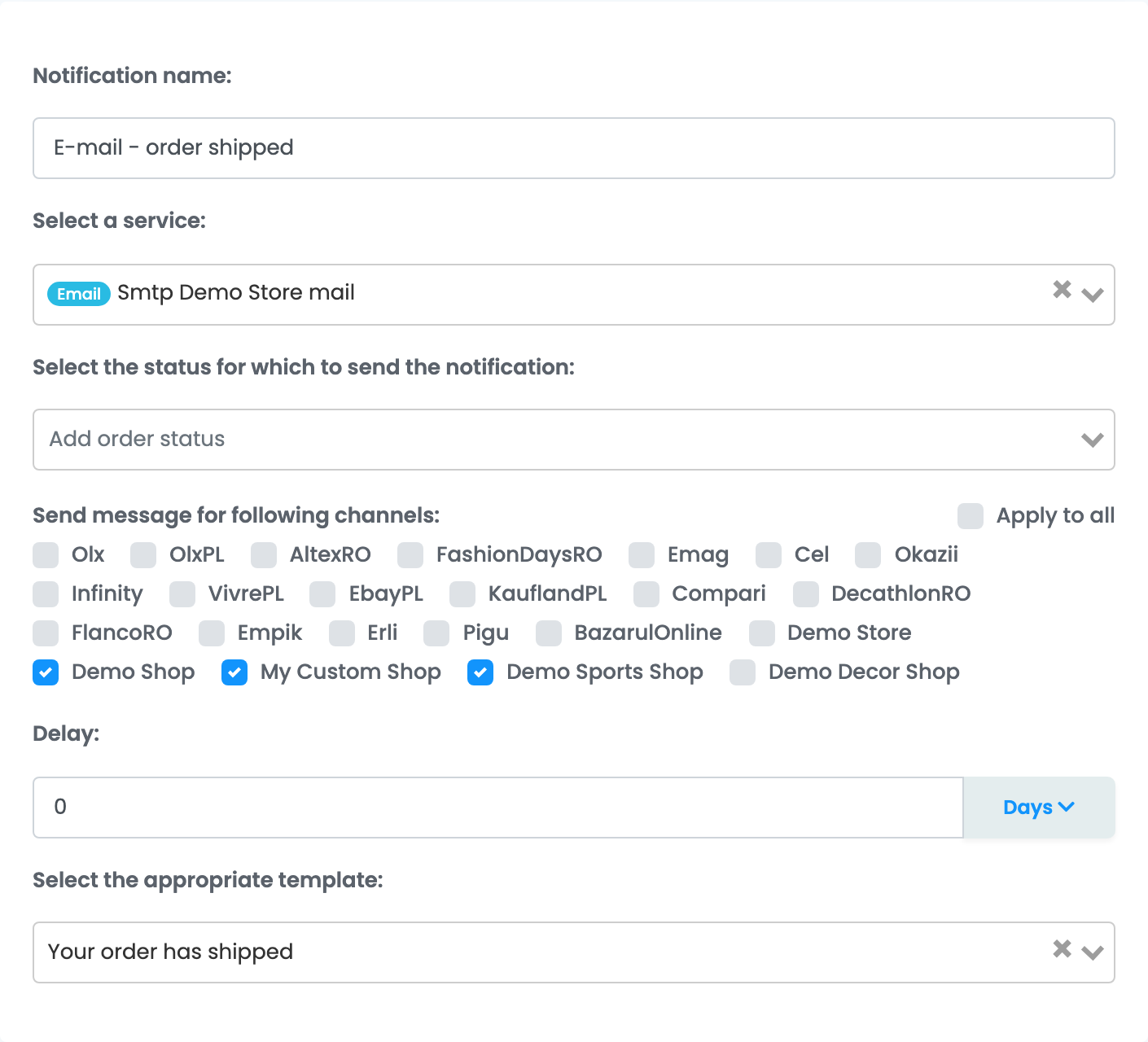Check the OlxPL channel
Image resolution: width=1148 pixels, height=1042 pixels.
point(143,555)
